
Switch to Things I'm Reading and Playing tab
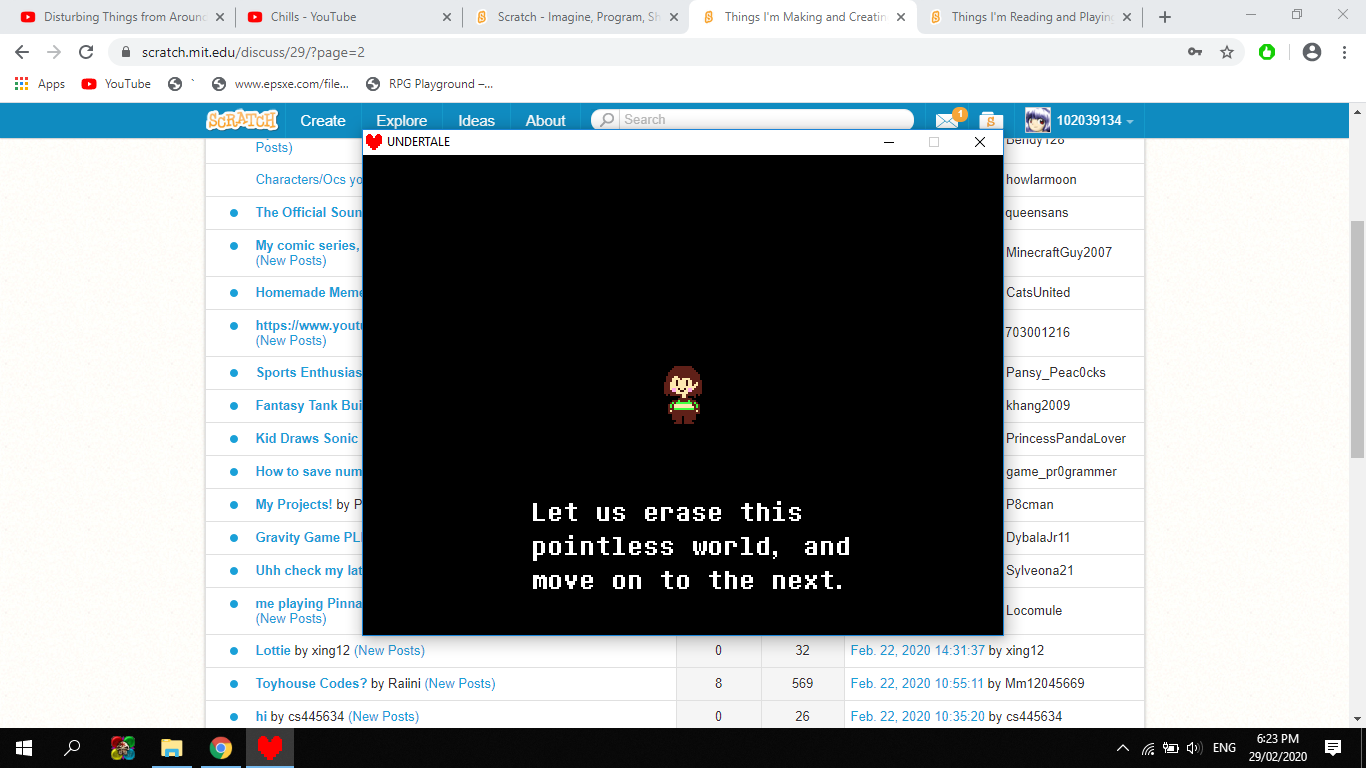point(1032,17)
